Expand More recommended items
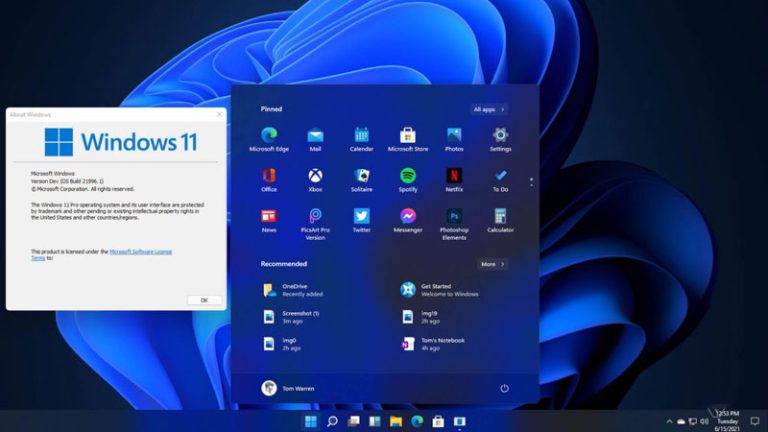Image resolution: width=768 pixels, height=432 pixels. [x=491, y=264]
